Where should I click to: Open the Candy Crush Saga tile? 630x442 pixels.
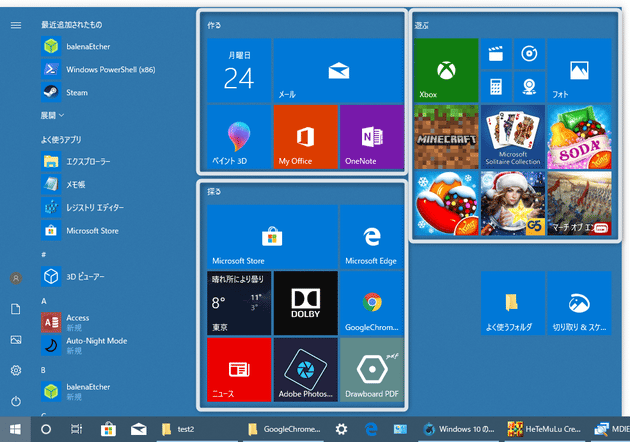446,203
